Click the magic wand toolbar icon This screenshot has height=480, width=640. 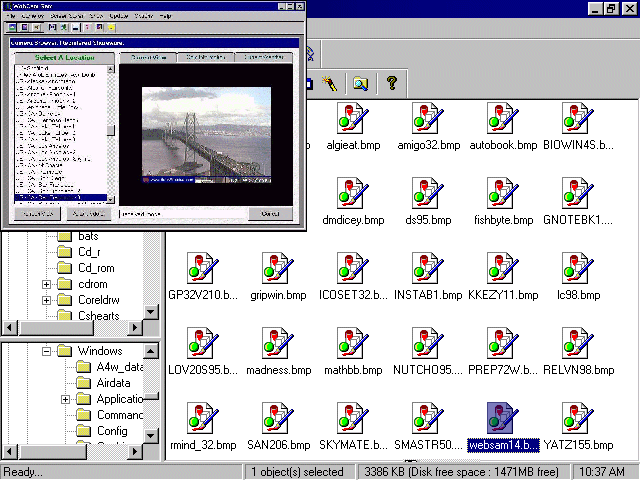point(328,84)
